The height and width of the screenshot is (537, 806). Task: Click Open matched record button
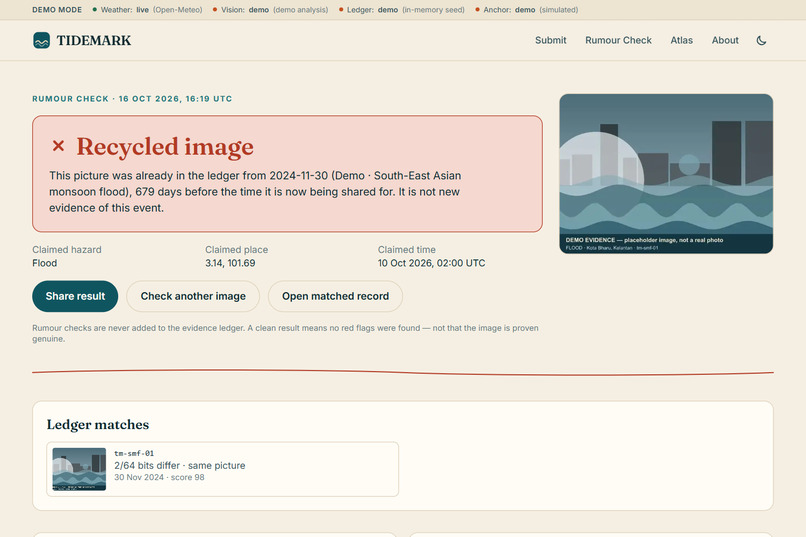(335, 296)
